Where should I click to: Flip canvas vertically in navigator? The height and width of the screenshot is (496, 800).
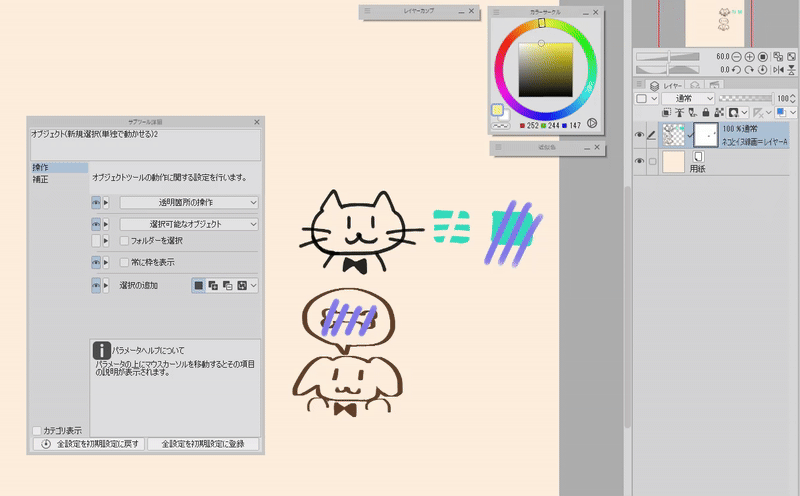click(791, 70)
